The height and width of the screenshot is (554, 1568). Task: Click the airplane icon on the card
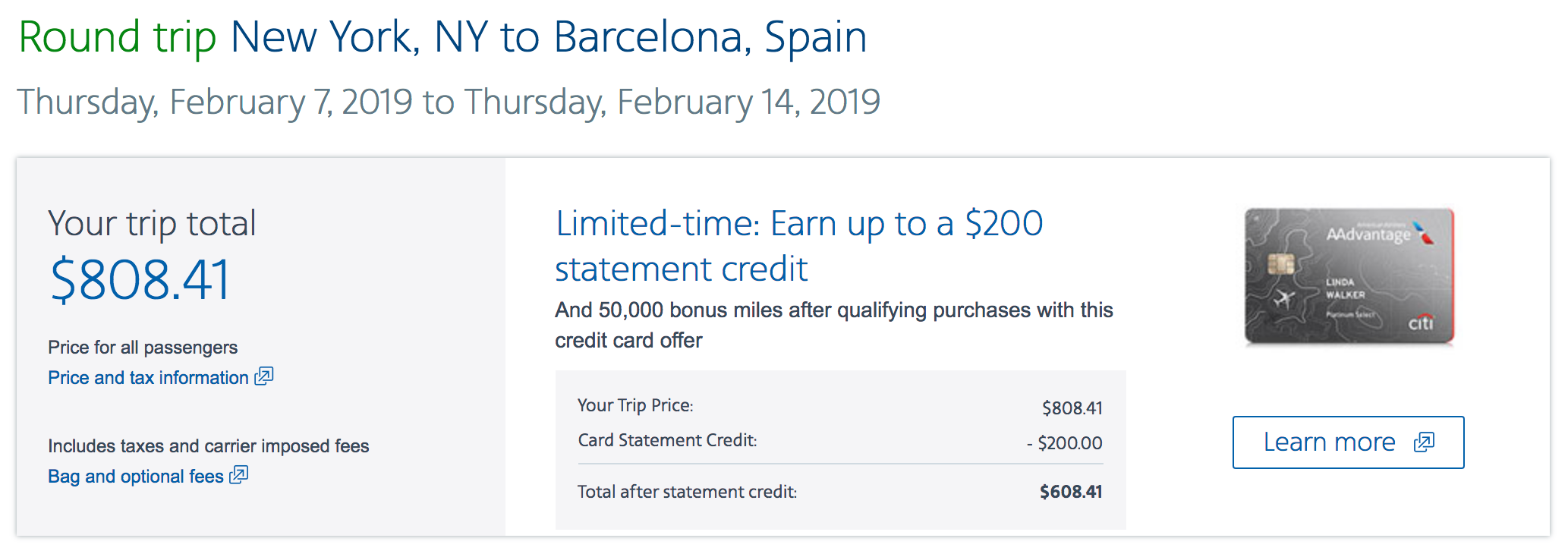(1284, 298)
